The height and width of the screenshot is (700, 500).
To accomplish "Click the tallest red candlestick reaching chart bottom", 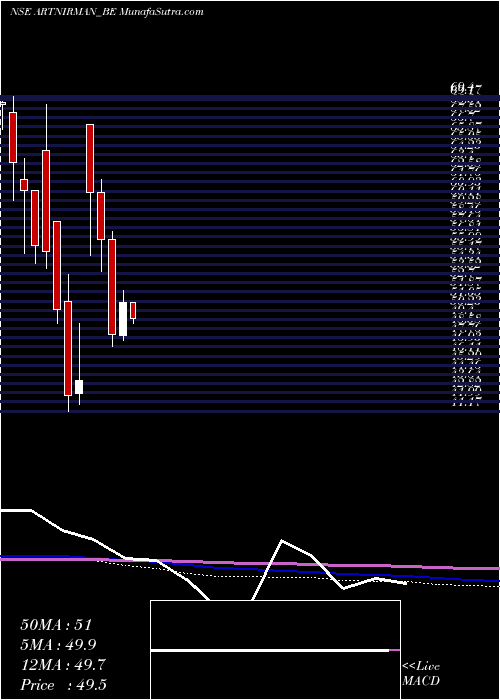I will pos(68,348).
